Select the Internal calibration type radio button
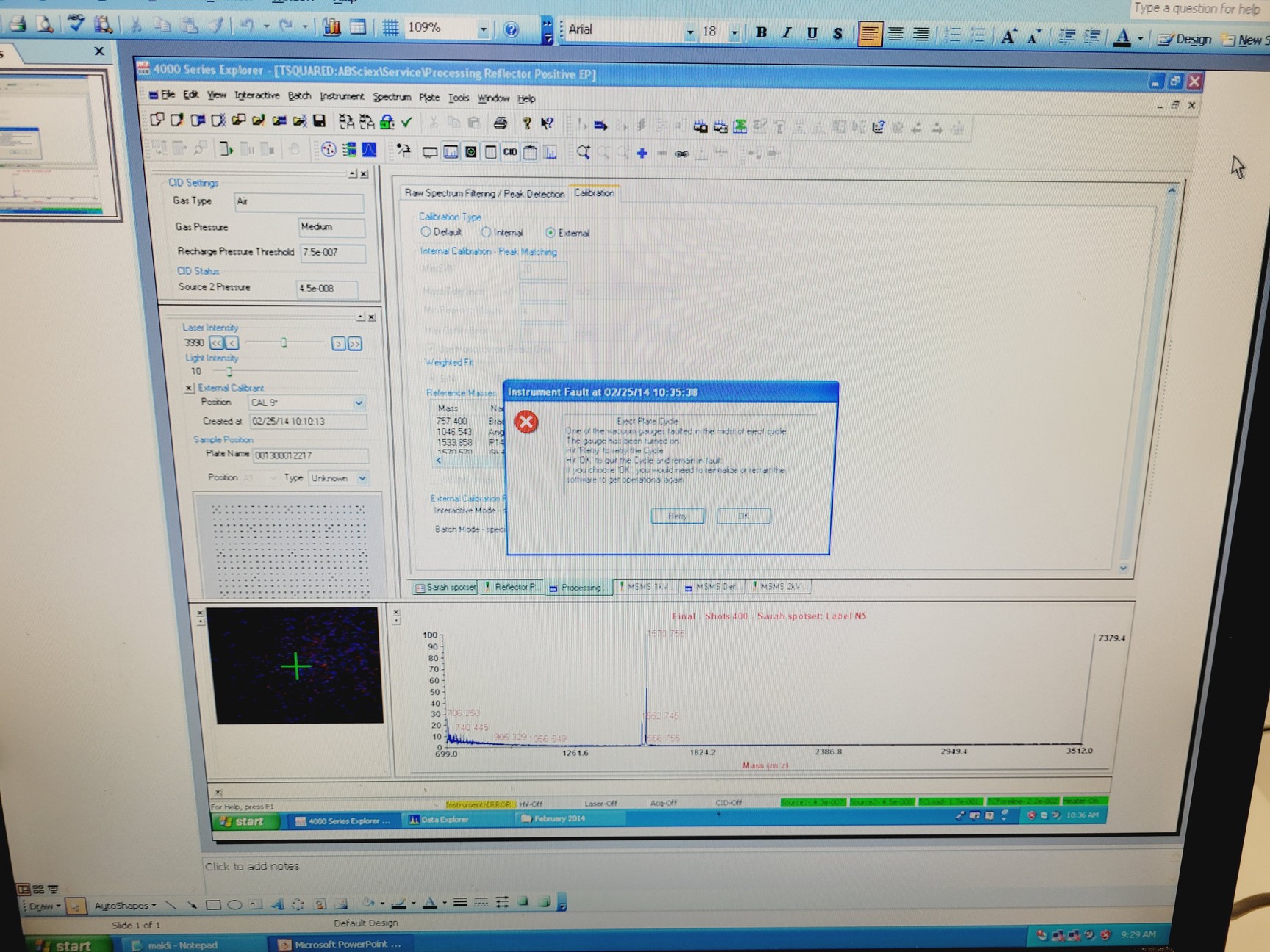 (486, 232)
